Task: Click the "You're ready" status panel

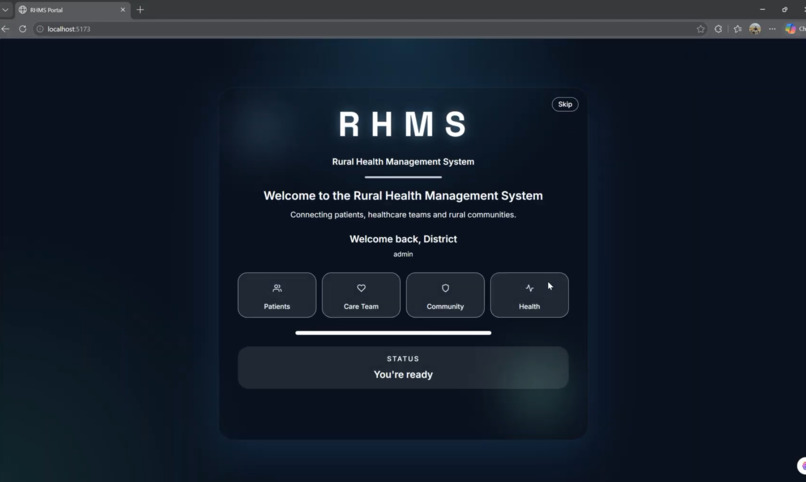Action: (403, 367)
